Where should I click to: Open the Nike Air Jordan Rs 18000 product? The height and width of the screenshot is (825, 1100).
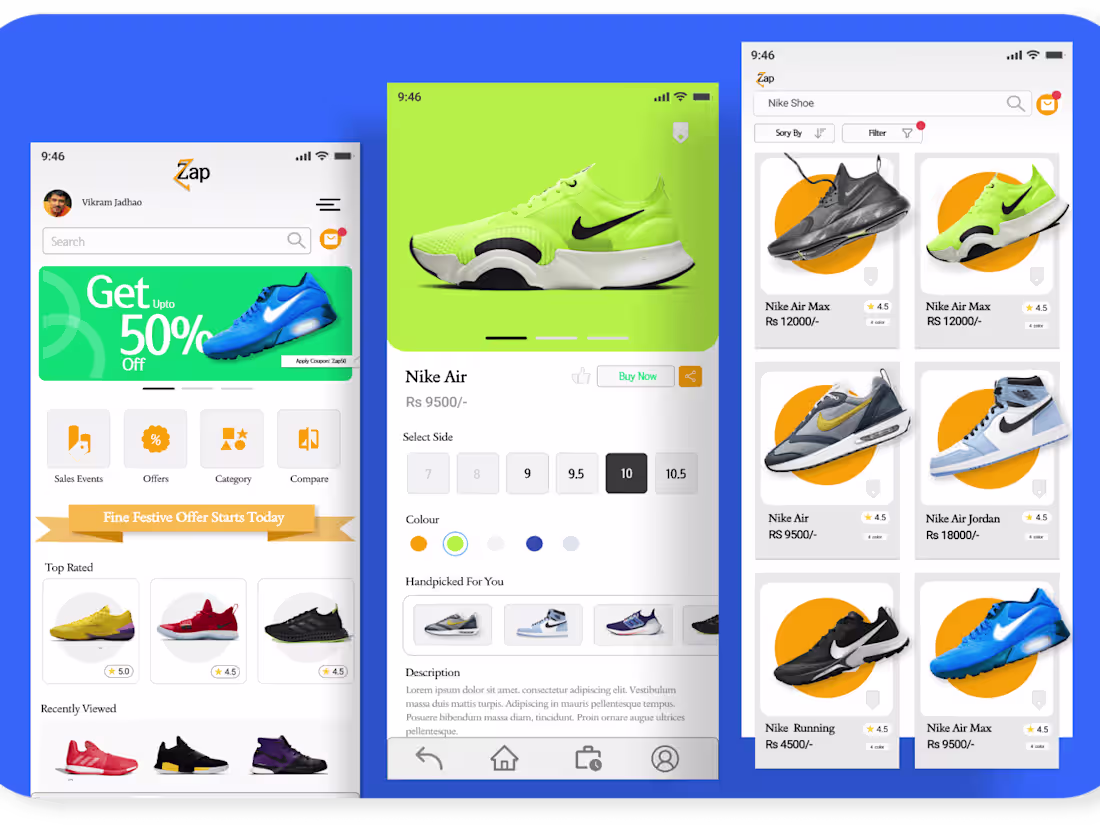tap(987, 460)
